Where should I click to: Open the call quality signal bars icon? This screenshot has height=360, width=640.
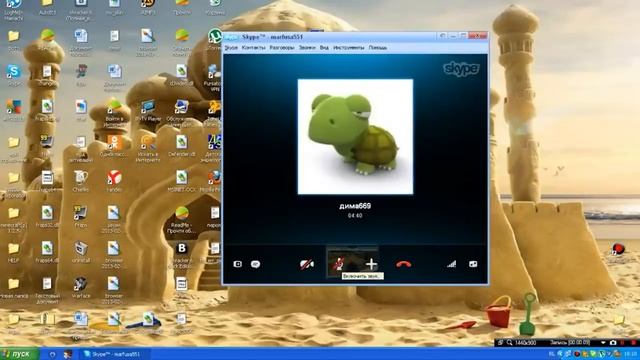click(451, 264)
